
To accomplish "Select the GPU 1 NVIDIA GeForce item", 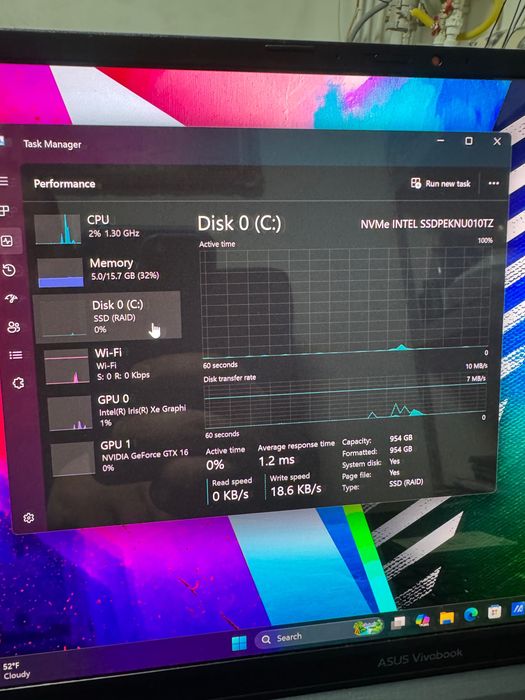I will click(120, 457).
